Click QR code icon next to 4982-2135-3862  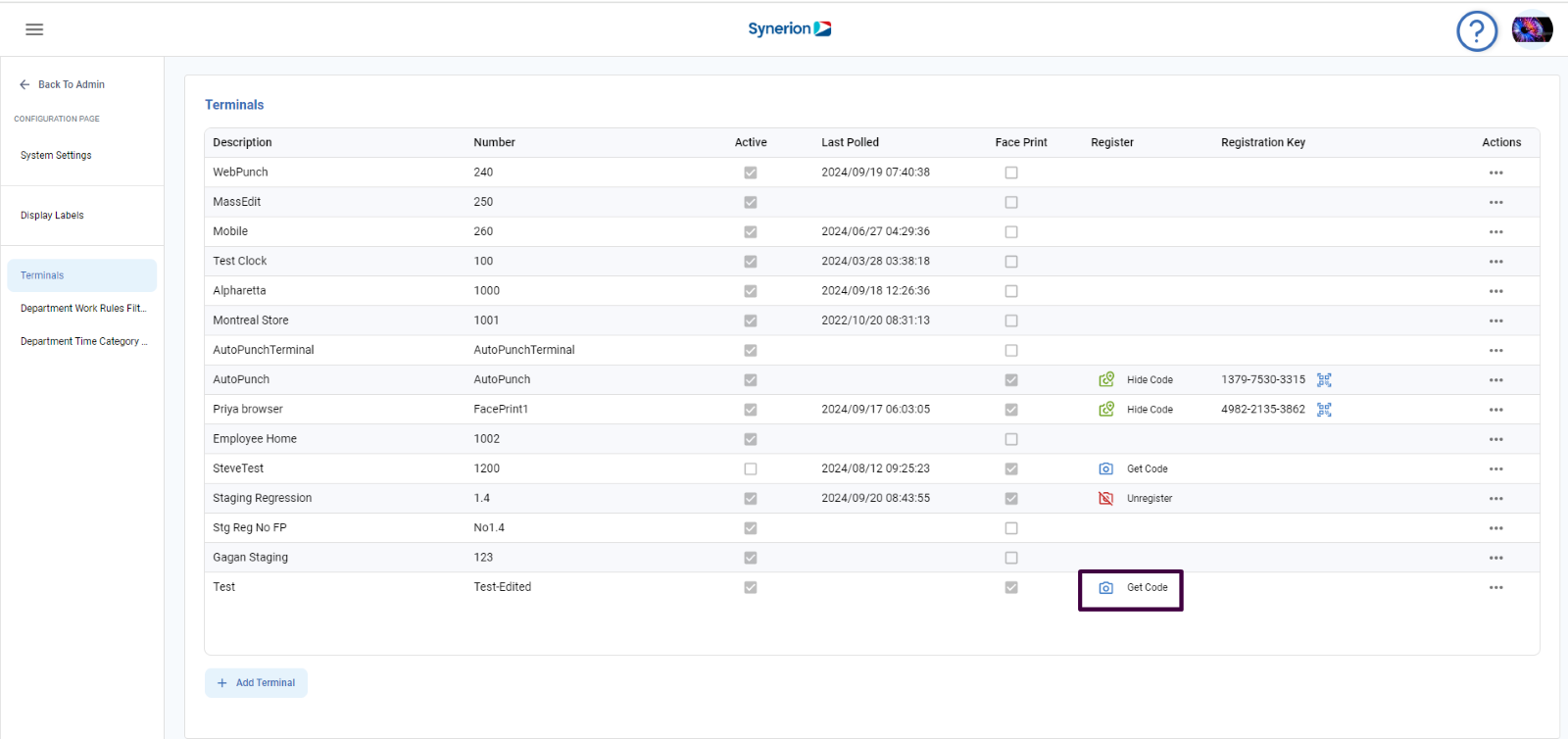pyautogui.click(x=1324, y=409)
